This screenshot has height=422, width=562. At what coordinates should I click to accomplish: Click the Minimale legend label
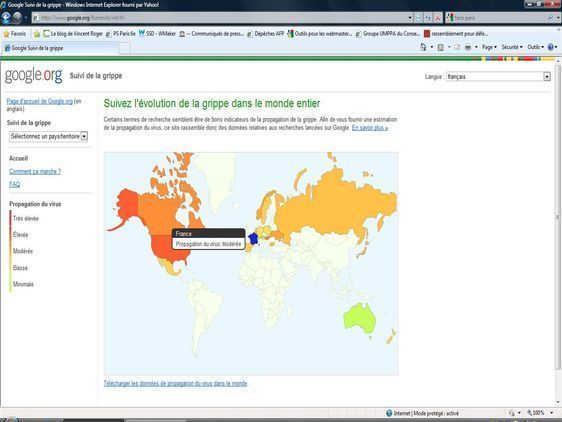(x=23, y=284)
